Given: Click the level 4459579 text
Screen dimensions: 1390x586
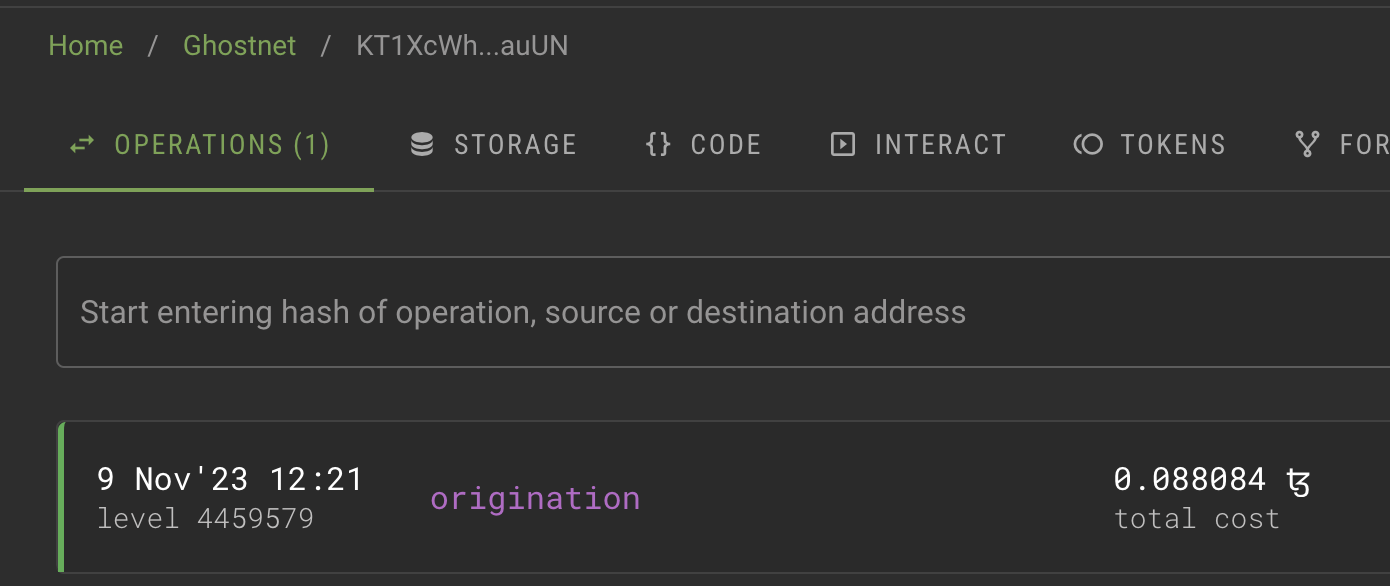Looking at the screenshot, I should coord(205,519).
